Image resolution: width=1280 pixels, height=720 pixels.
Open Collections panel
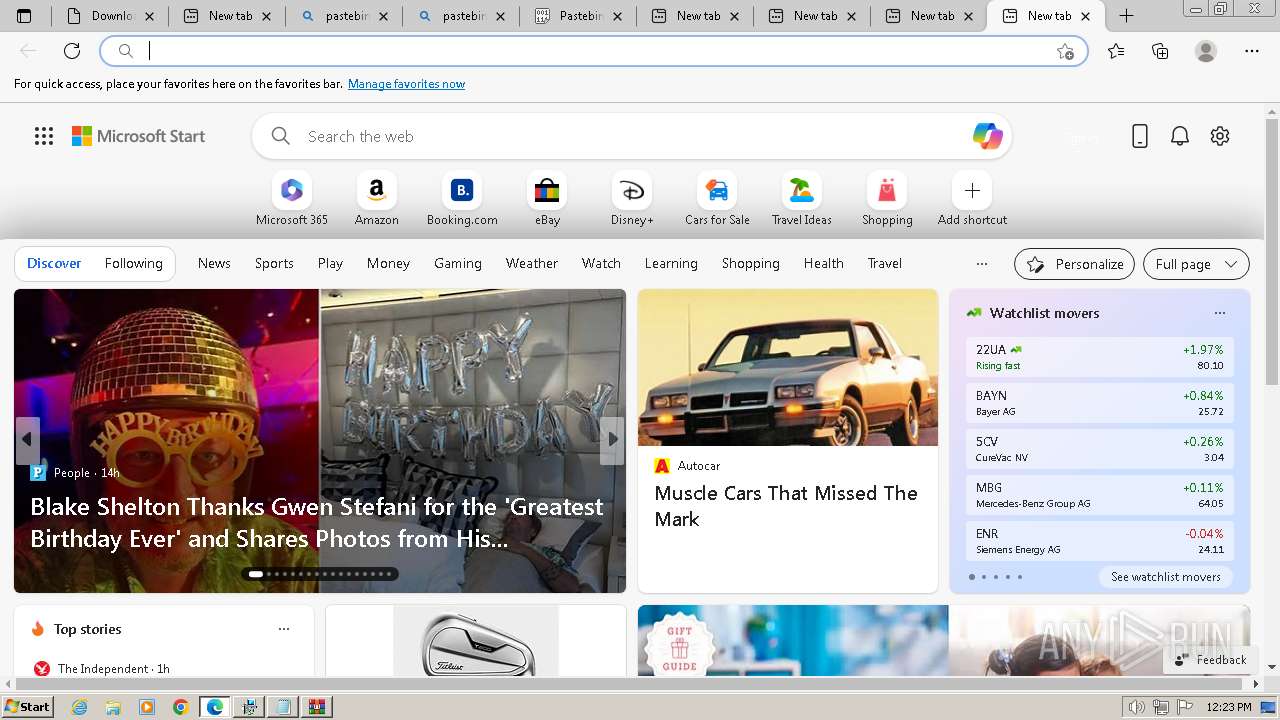point(1160,51)
